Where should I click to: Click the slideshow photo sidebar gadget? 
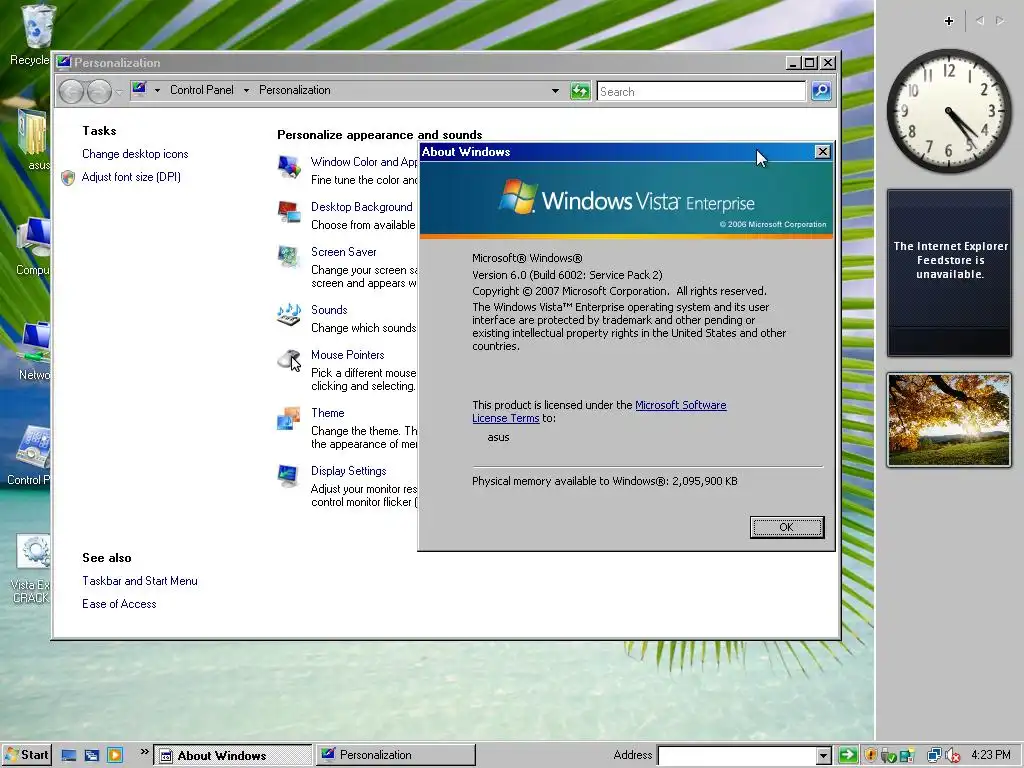949,420
